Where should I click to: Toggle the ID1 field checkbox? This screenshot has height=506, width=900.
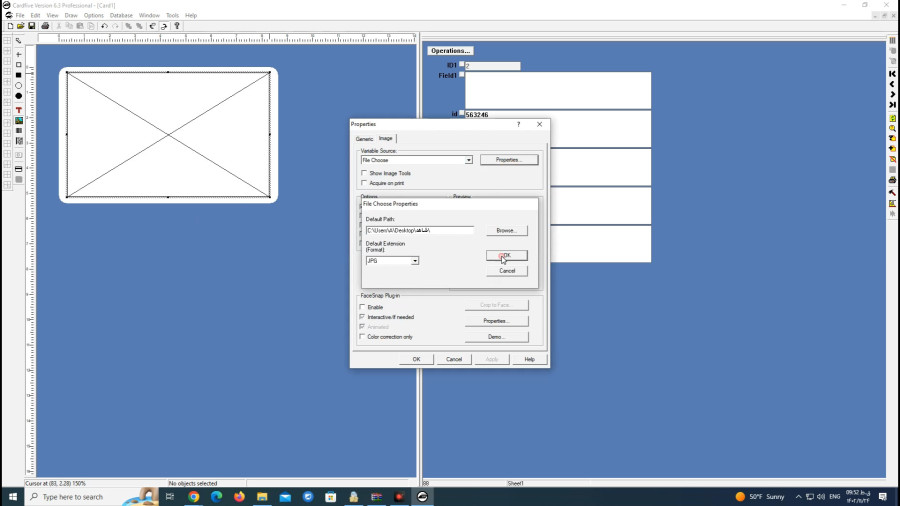click(461, 64)
